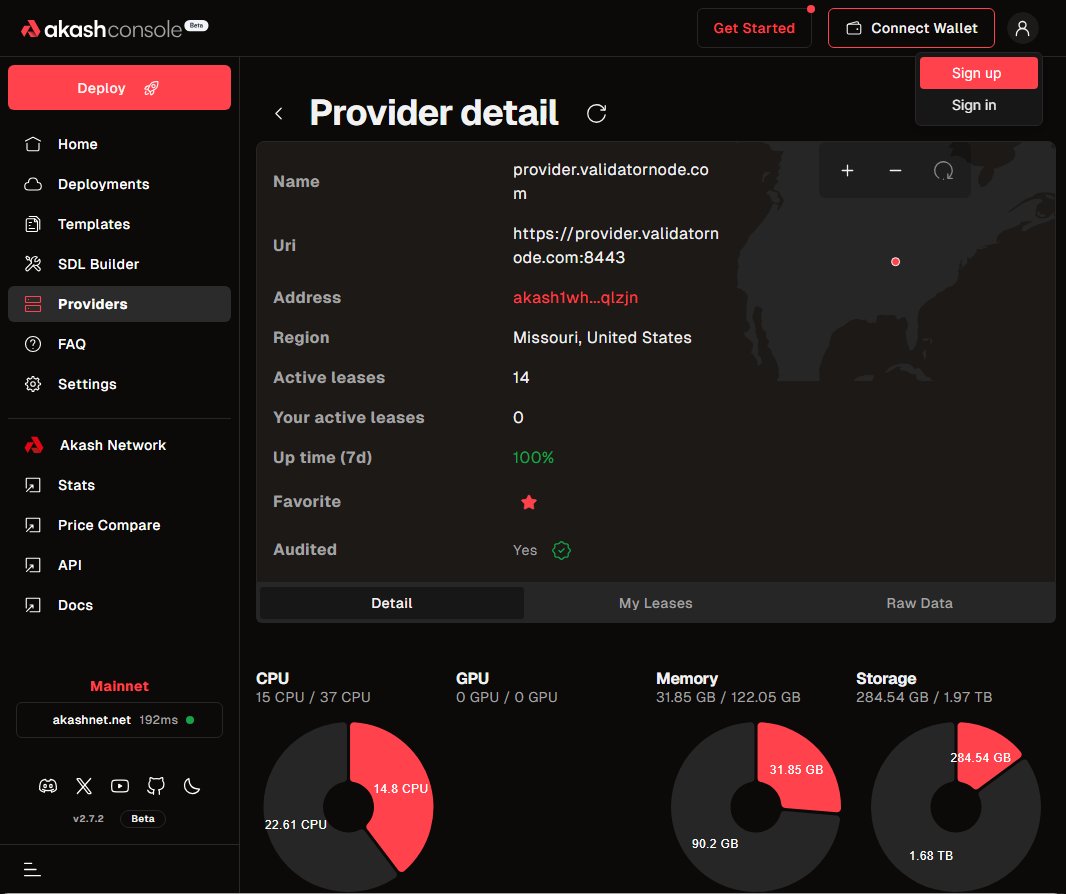Image resolution: width=1066 pixels, height=894 pixels.
Task: Open the X (Twitter) icon
Action: tap(84, 787)
